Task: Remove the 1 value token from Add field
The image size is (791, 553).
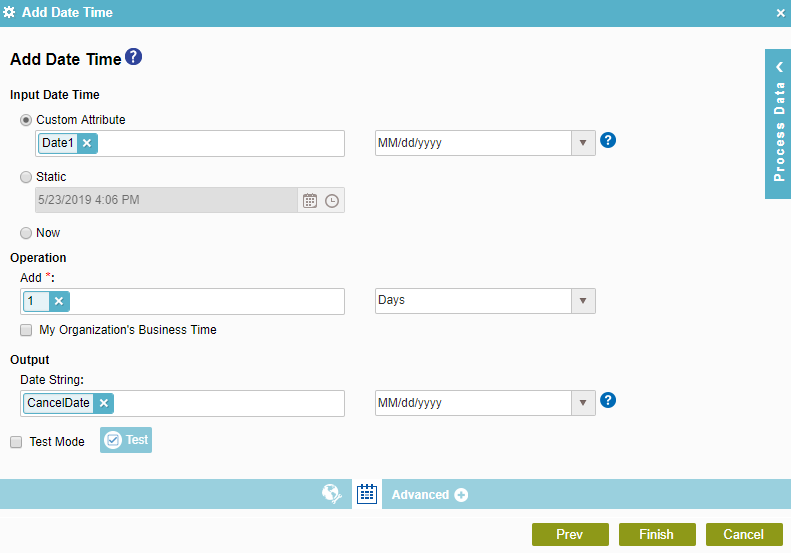Action: click(58, 301)
